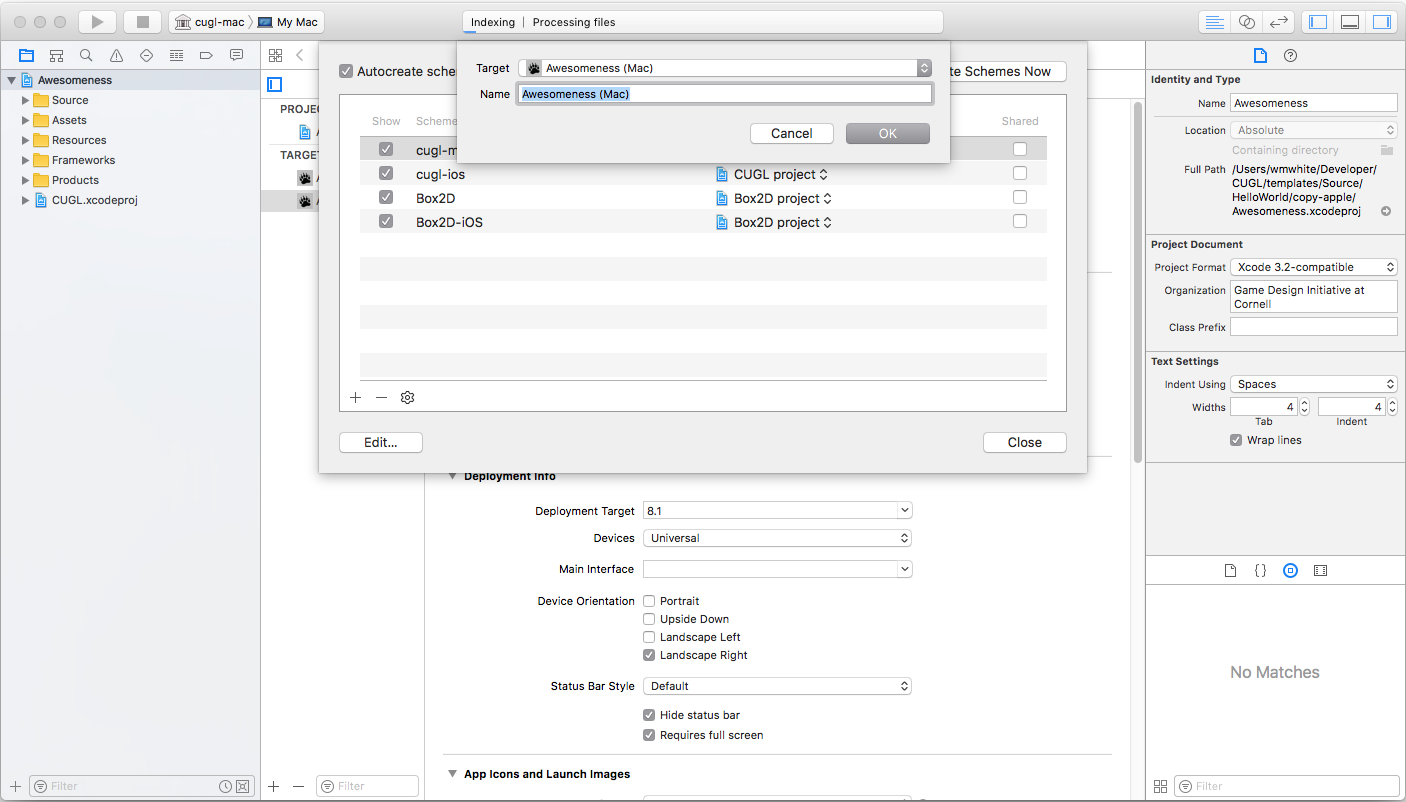Screen dimensions: 1406x802
Task: Click the Edit... button
Action: tap(380, 442)
